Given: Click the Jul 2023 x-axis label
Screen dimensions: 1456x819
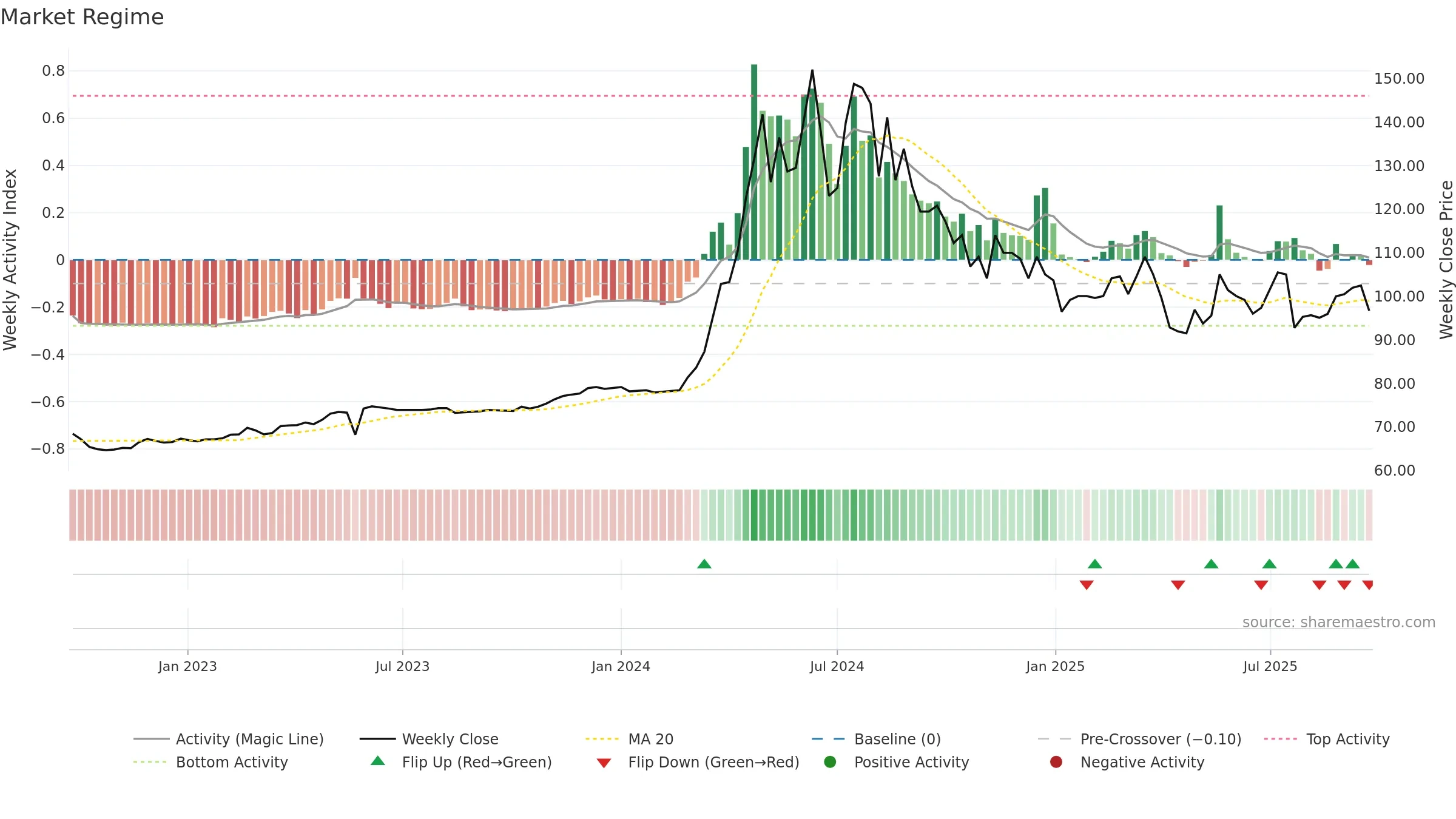Looking at the screenshot, I should (x=402, y=667).
